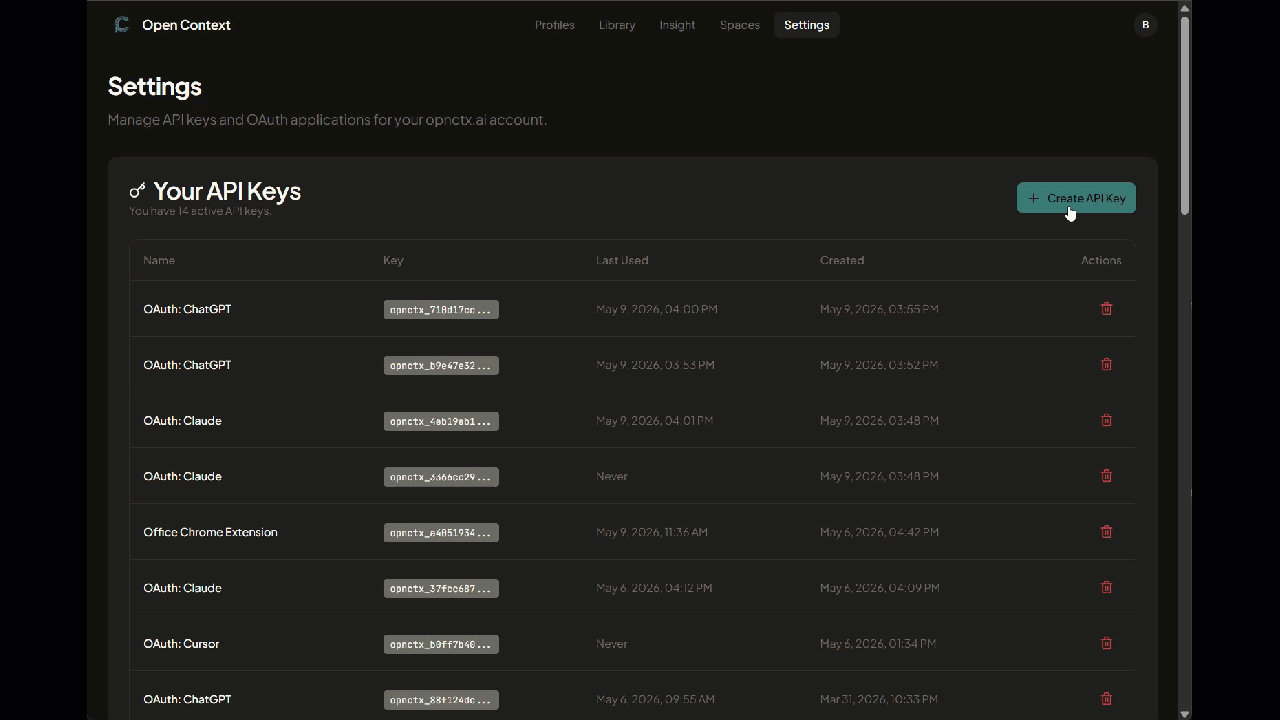Click the Last Used column header

click(x=622, y=260)
